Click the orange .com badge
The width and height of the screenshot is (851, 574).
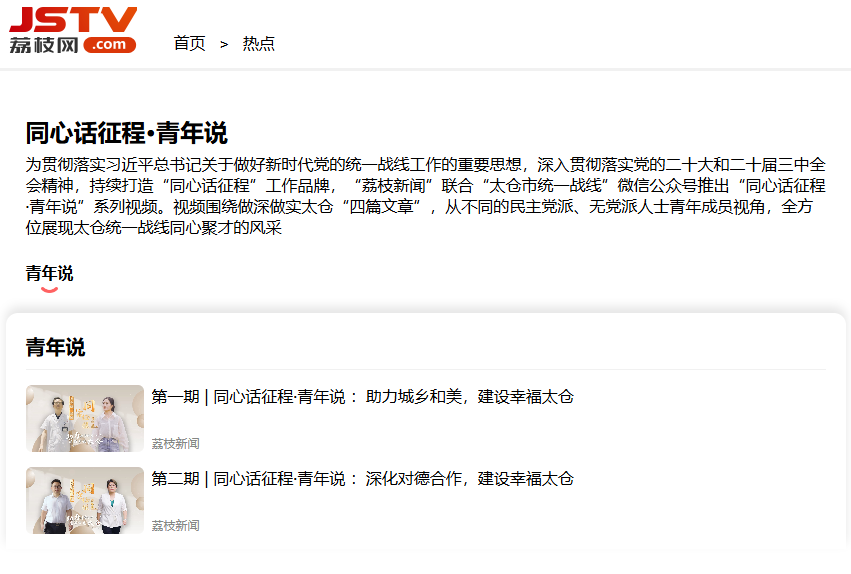pyautogui.click(x=110, y=45)
